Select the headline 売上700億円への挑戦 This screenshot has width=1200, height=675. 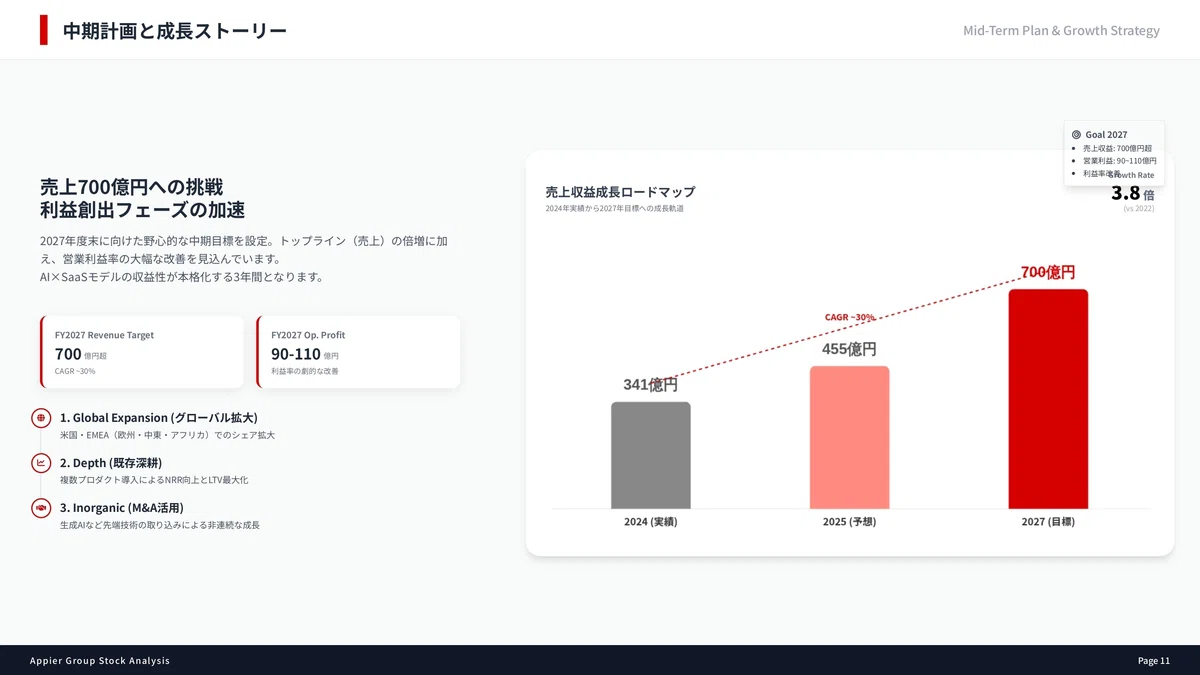(x=131, y=187)
